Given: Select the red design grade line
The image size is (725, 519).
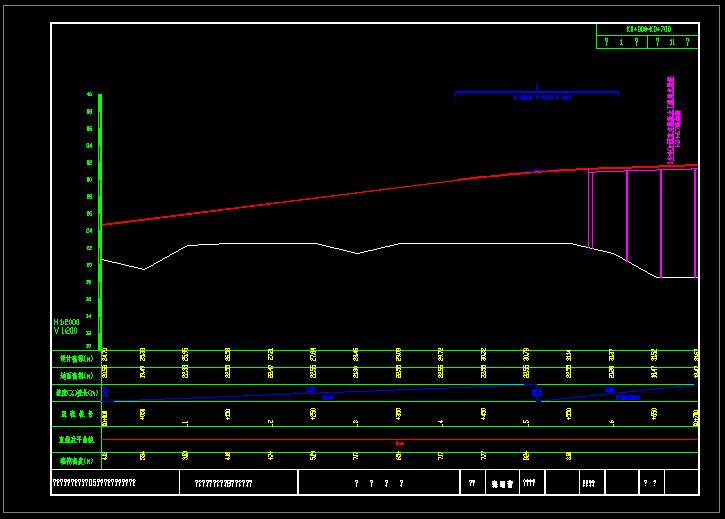Looking at the screenshot, I should (x=300, y=199).
